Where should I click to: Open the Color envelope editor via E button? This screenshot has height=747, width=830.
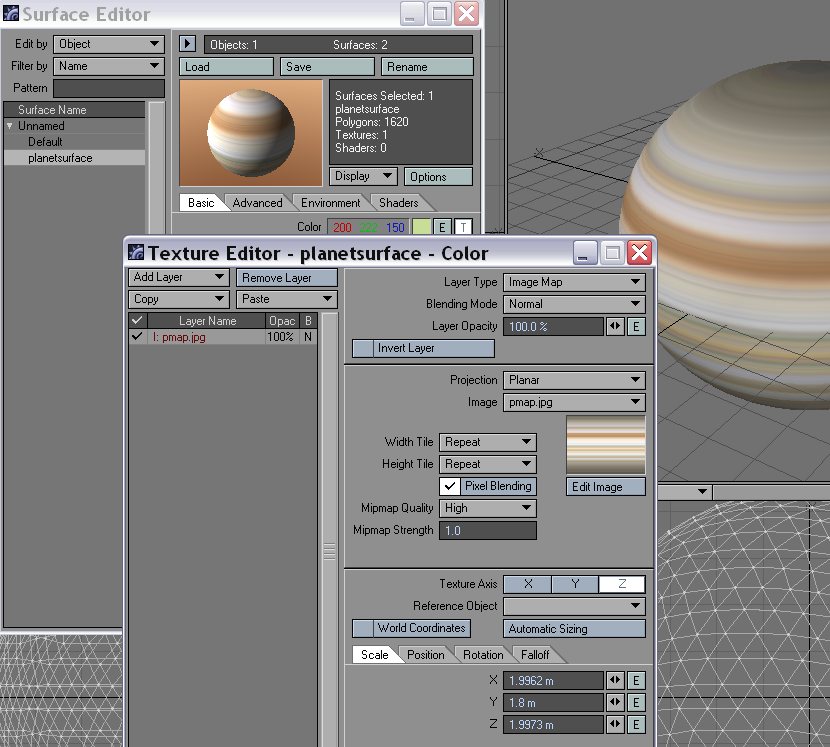(x=441, y=227)
